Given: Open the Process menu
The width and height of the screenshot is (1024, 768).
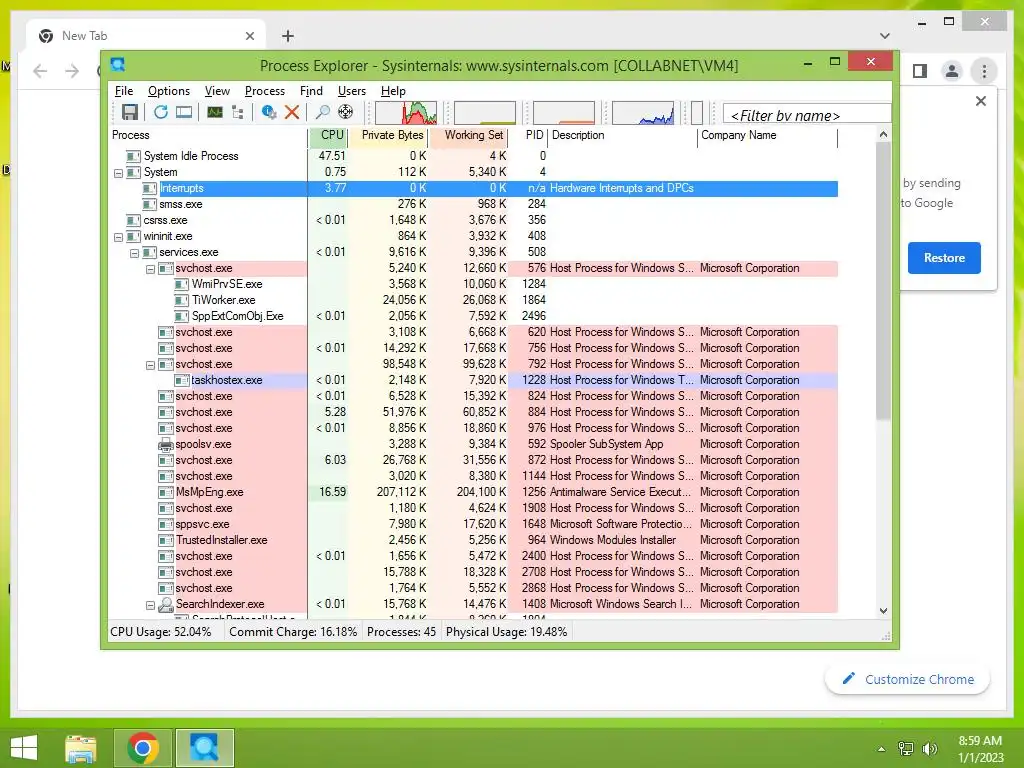Looking at the screenshot, I should pyautogui.click(x=264, y=91).
